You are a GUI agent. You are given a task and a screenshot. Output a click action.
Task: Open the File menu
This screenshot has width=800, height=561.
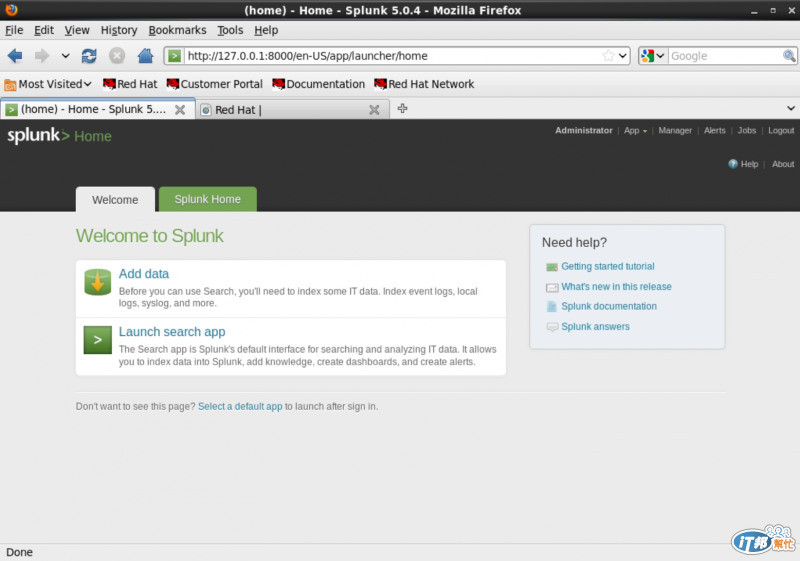click(x=14, y=30)
